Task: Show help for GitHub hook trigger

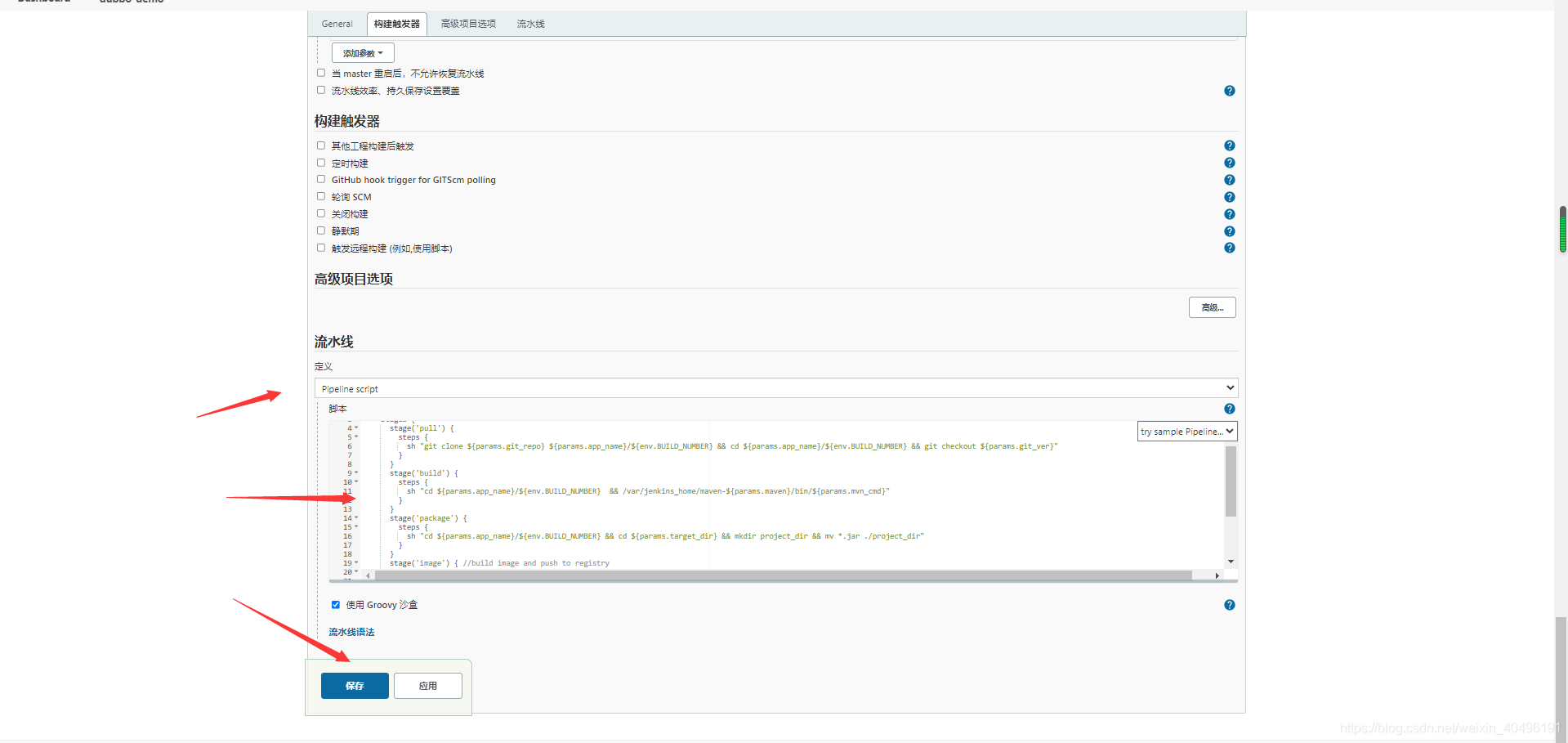Action: (x=1229, y=180)
